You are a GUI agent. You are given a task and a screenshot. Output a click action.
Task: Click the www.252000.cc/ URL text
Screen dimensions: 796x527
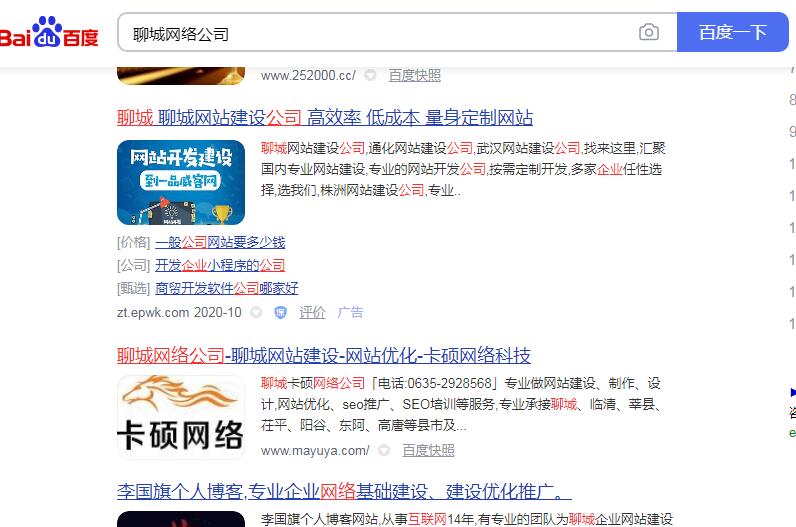click(x=309, y=75)
